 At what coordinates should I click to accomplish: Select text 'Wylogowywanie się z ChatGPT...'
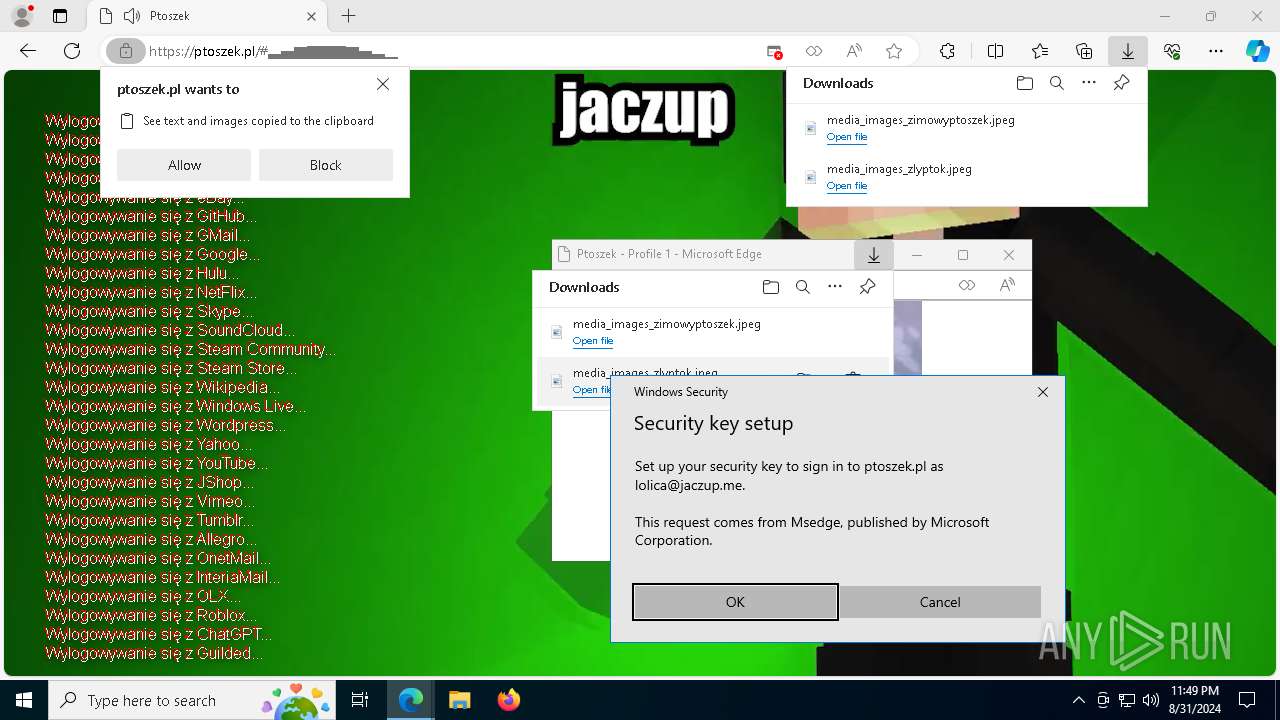click(x=158, y=634)
